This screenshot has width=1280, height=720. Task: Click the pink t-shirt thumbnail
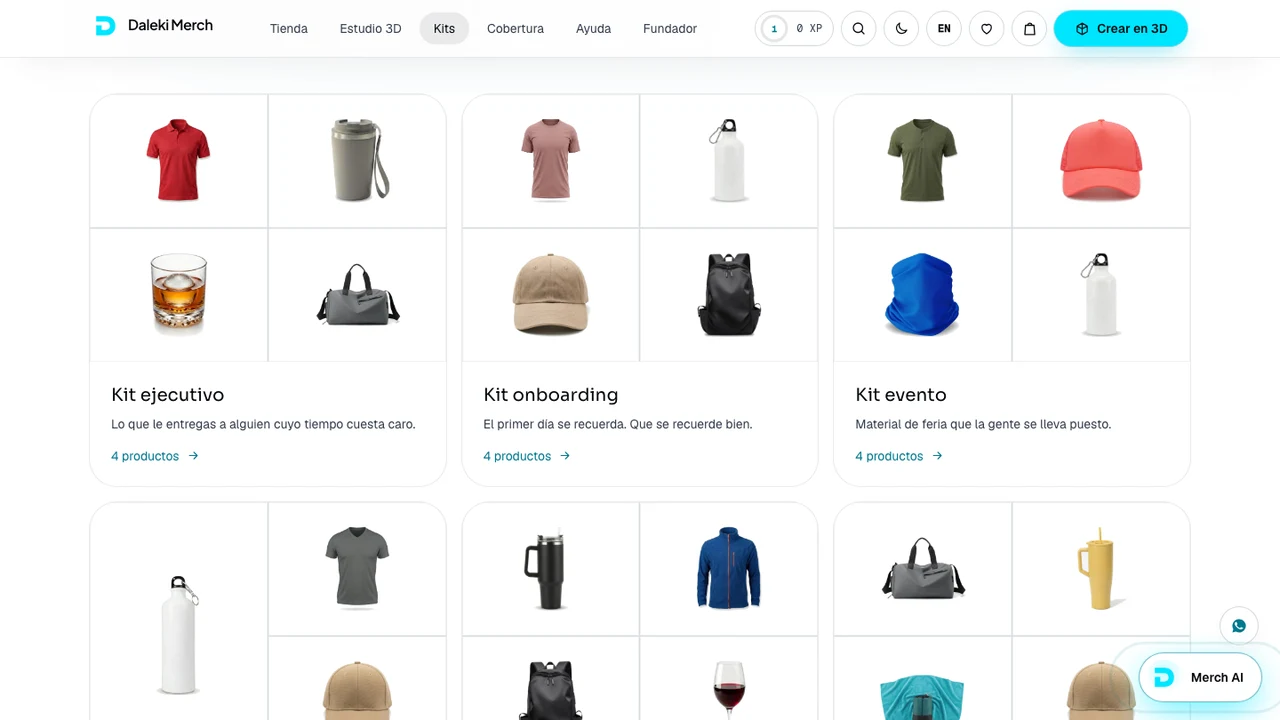pyautogui.click(x=551, y=161)
